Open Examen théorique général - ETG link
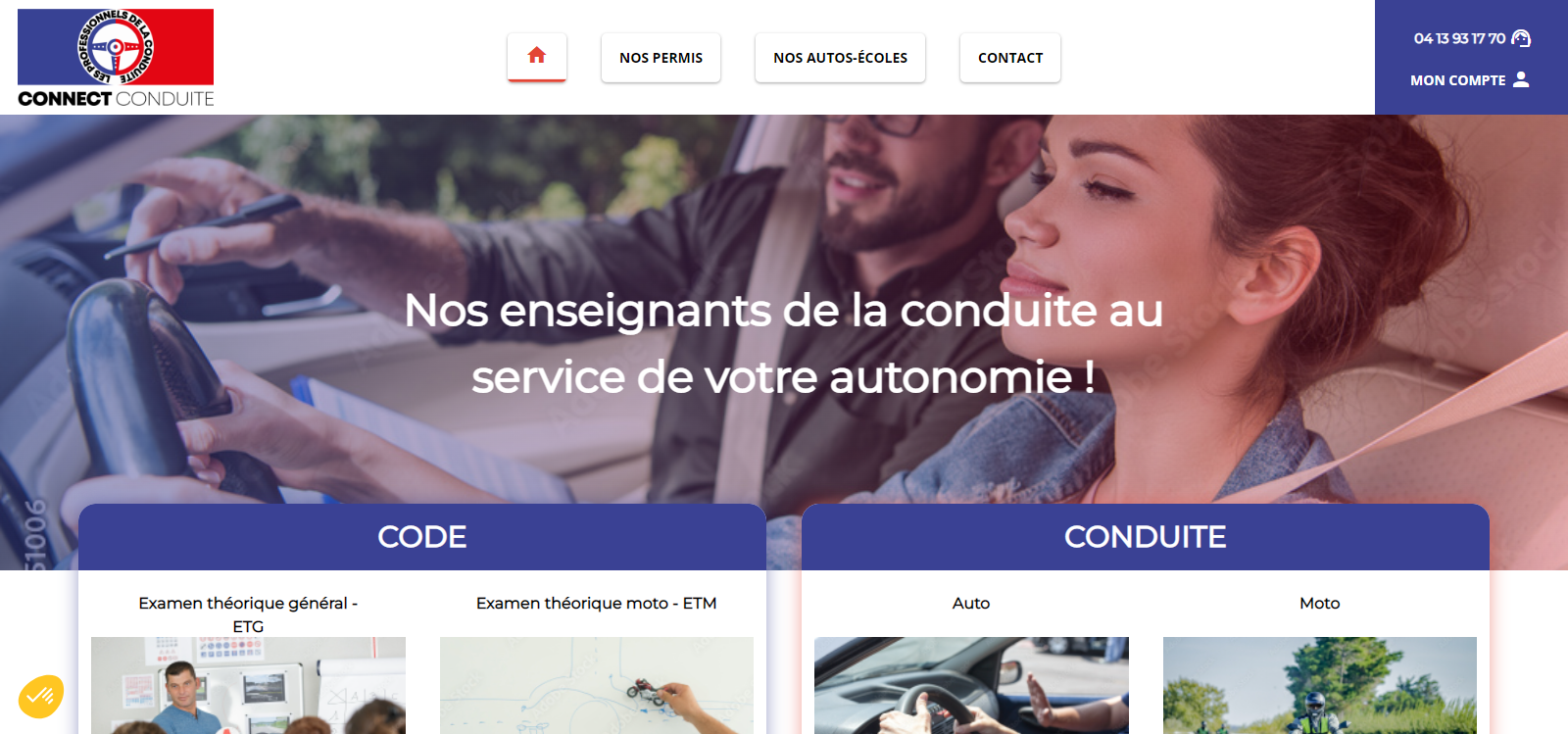The image size is (1568, 734). pos(248,614)
